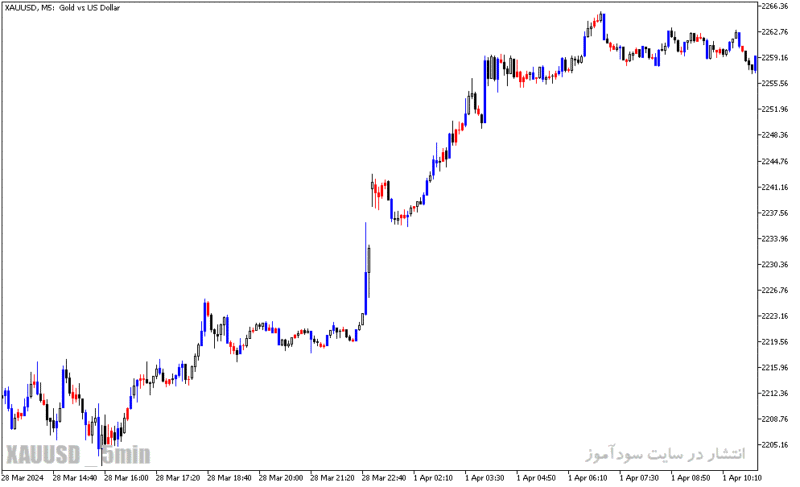Image resolution: width=800 pixels, height=487 pixels.
Task: Click the 2241.16 price axis label
Action: pos(774,187)
